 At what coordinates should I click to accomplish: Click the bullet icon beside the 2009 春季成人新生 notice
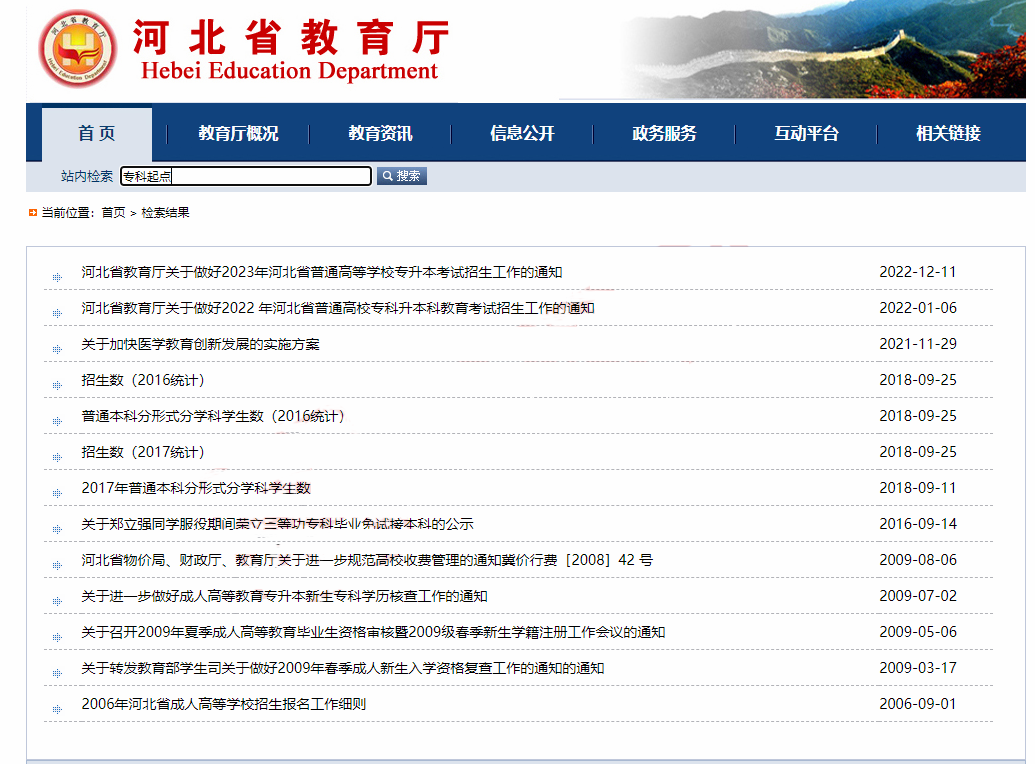(x=59, y=668)
